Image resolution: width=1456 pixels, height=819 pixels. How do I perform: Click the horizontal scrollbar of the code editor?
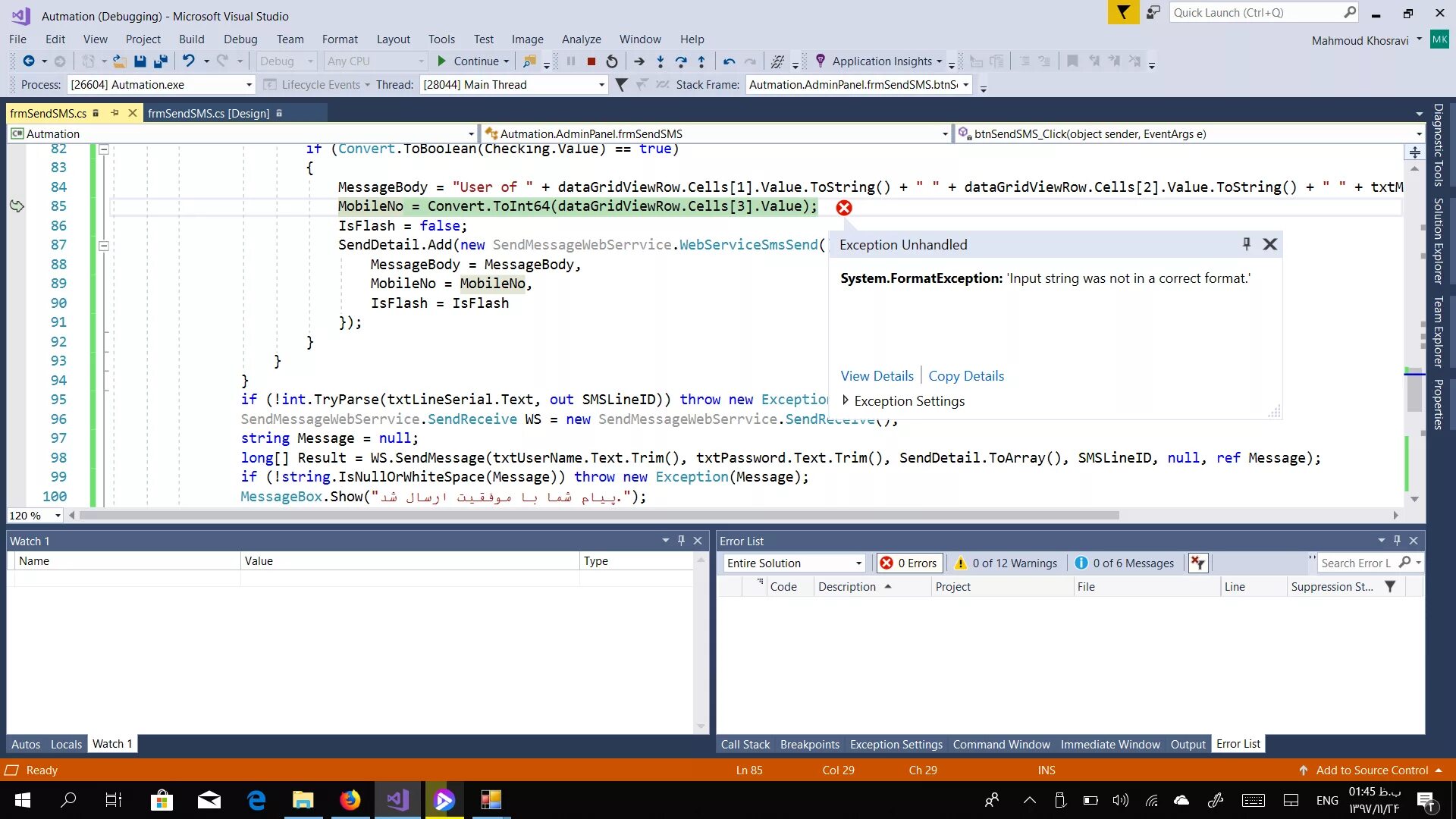[x=599, y=516]
